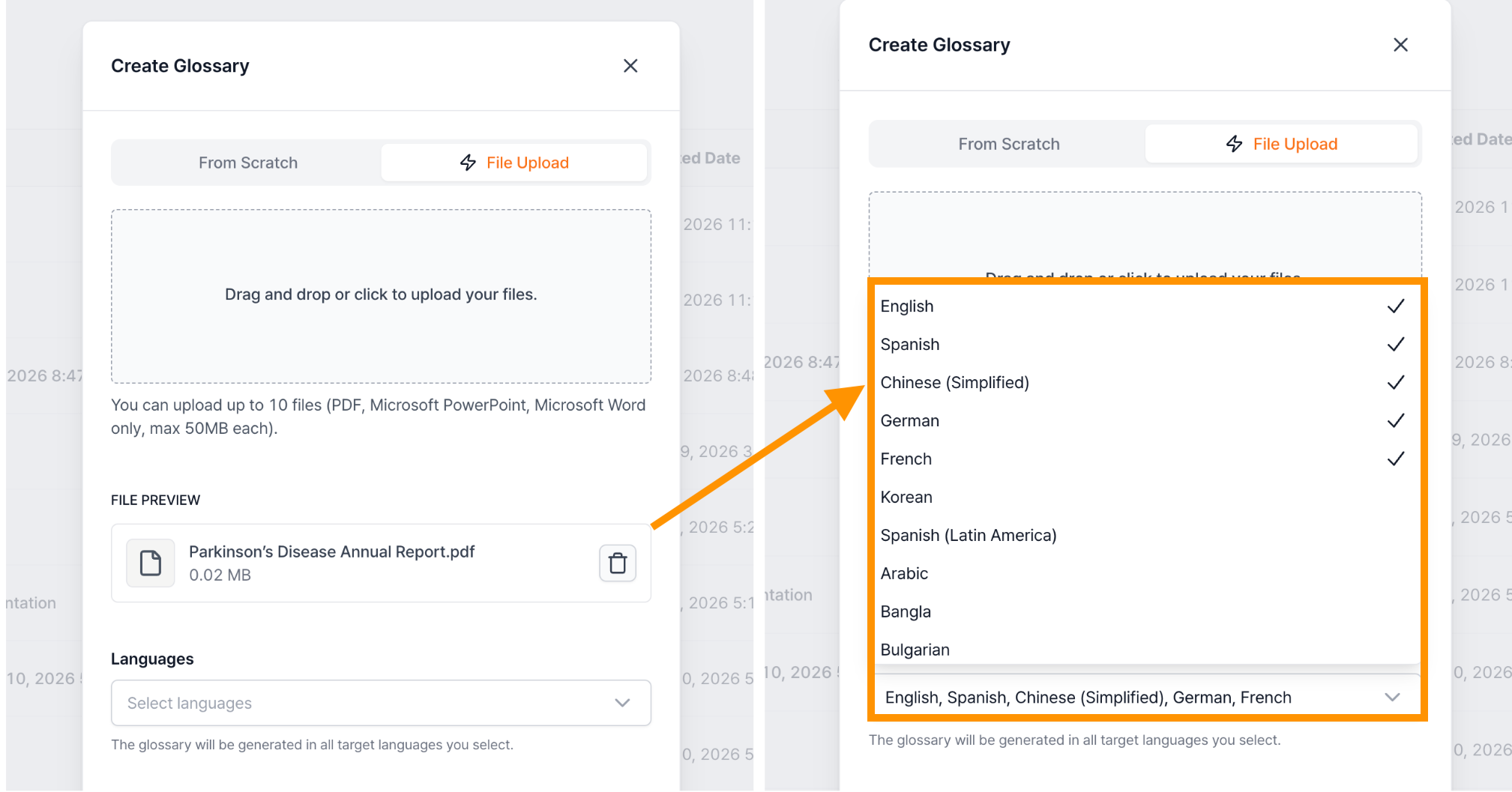
Task: Uncheck the English language option
Action: tap(1145, 306)
